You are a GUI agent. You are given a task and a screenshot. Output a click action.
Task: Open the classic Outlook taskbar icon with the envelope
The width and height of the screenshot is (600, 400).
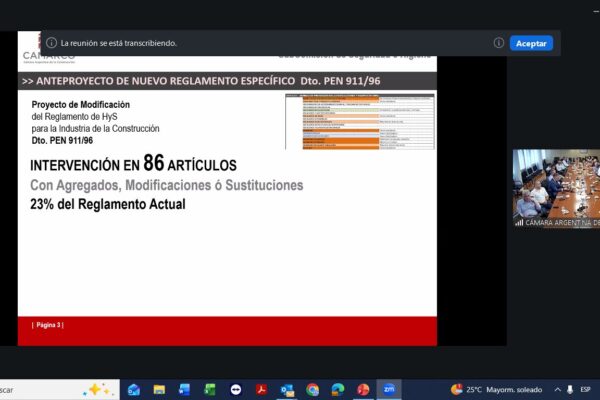[x=287, y=390]
